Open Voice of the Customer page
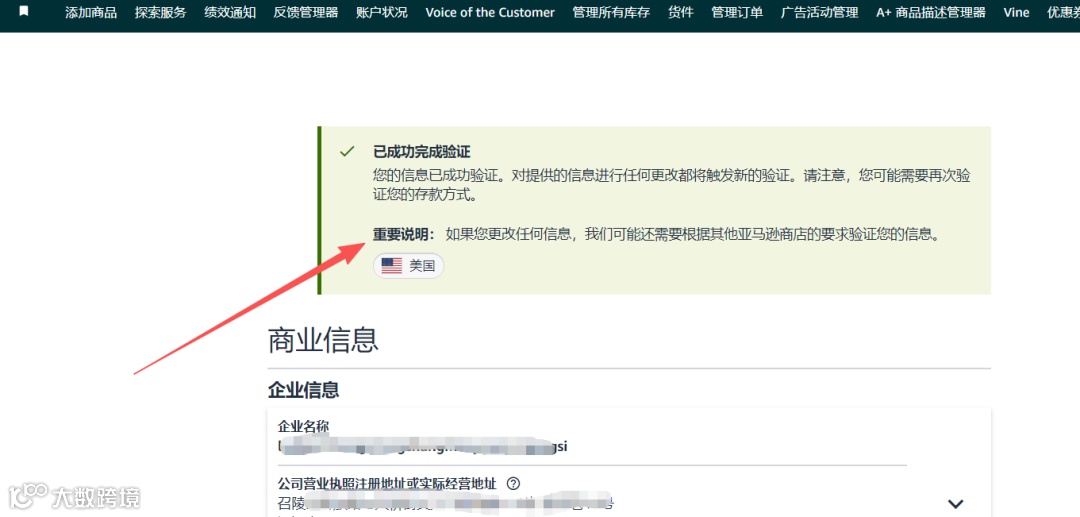Image resolution: width=1080 pixels, height=517 pixels. point(490,12)
